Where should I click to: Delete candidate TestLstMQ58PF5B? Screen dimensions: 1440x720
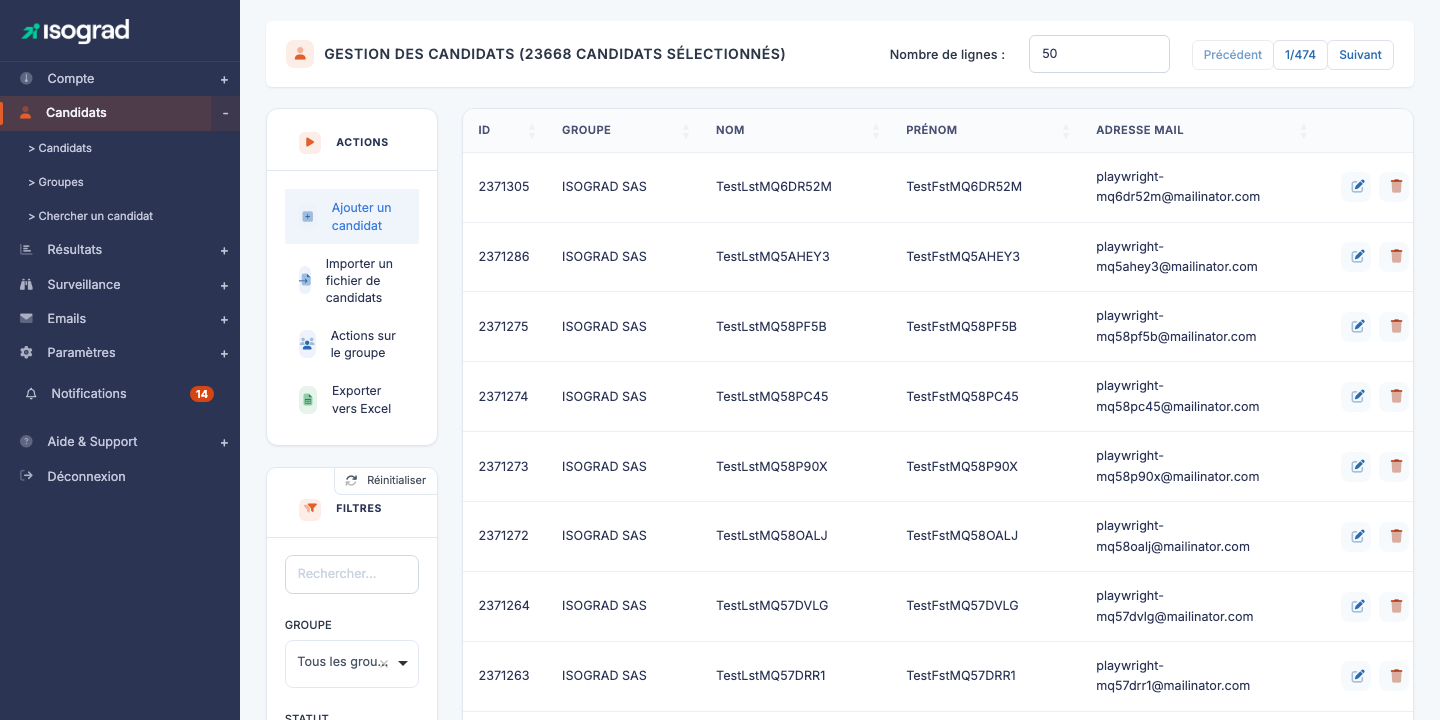click(1396, 326)
